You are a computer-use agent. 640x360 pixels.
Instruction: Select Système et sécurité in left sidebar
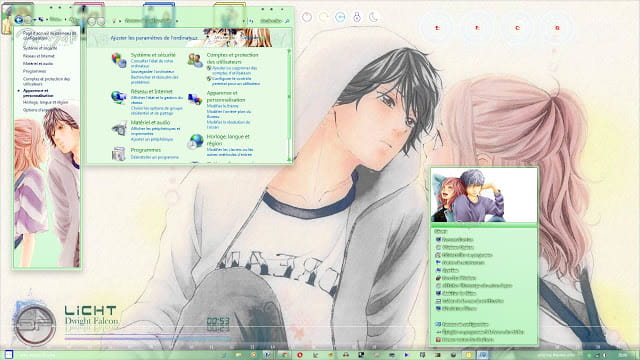pos(40,48)
